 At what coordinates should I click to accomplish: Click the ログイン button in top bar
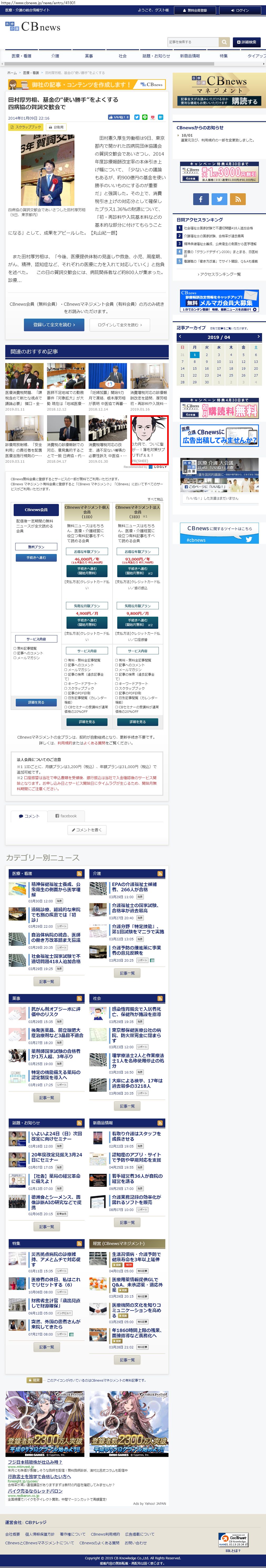click(240, 10)
